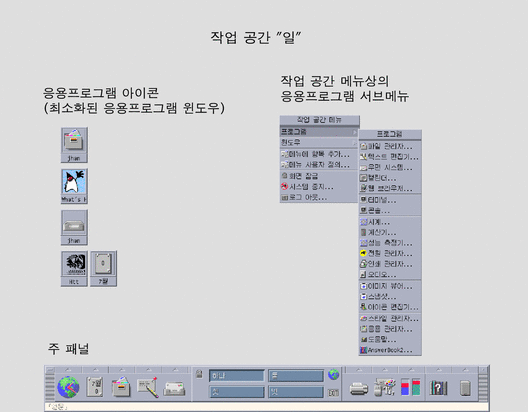Click the small globe busy indicator
Viewport: 528px width, 412px height.
pos(333,374)
